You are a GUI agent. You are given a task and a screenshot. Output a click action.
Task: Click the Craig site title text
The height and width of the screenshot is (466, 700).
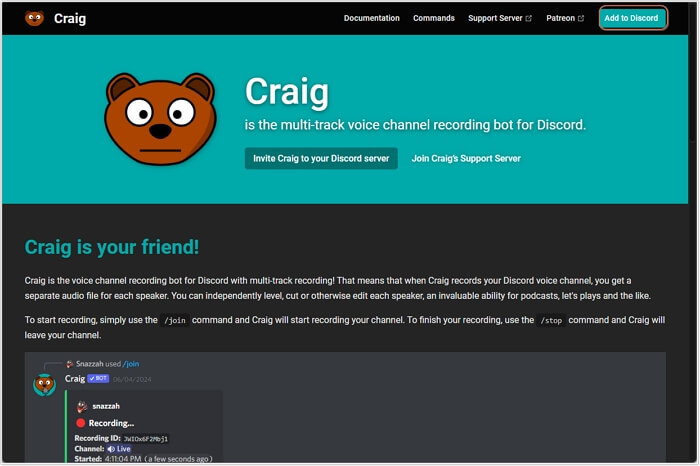[x=69, y=18]
